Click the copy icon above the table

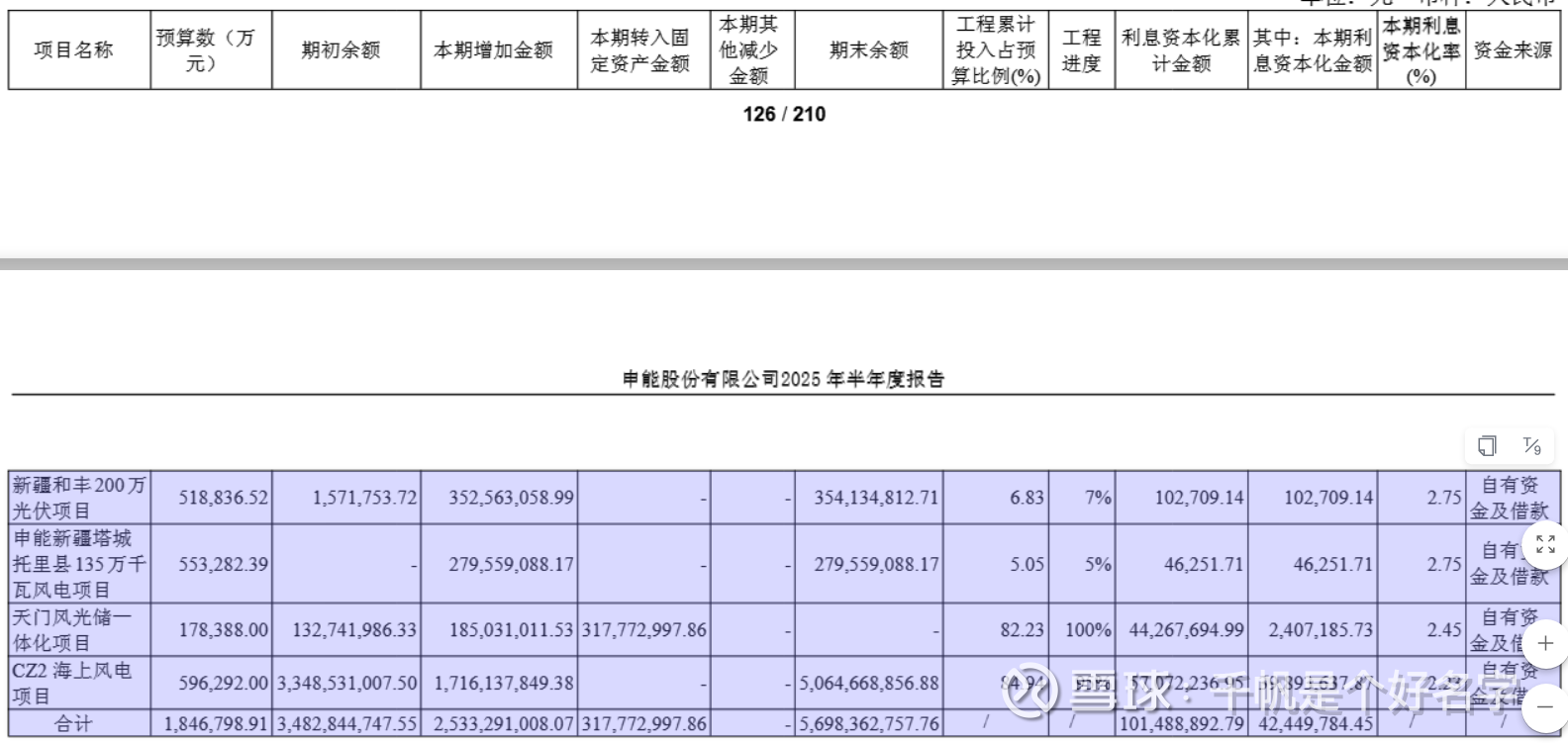point(1487,446)
